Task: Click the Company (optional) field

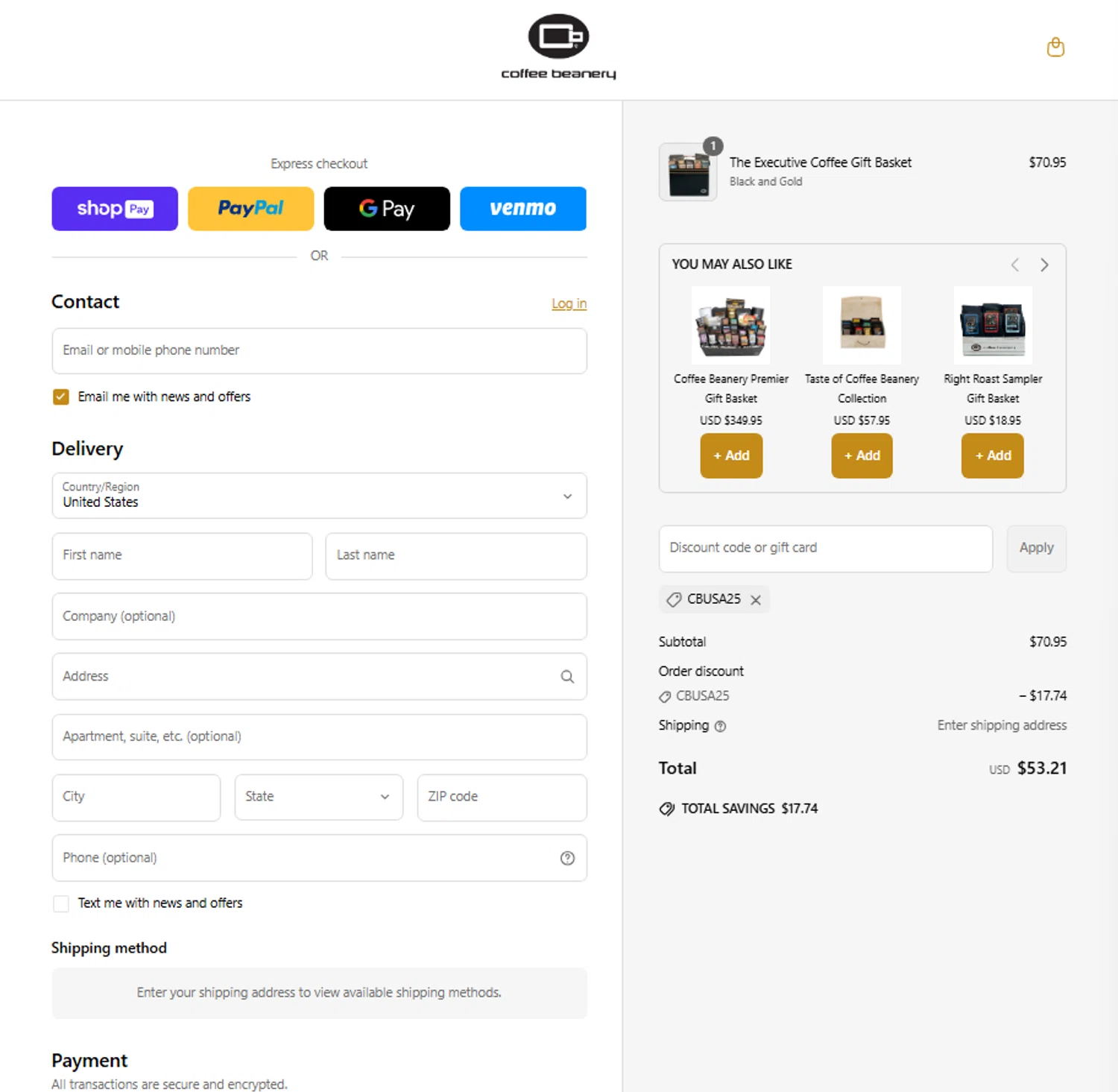Action: coord(320,616)
